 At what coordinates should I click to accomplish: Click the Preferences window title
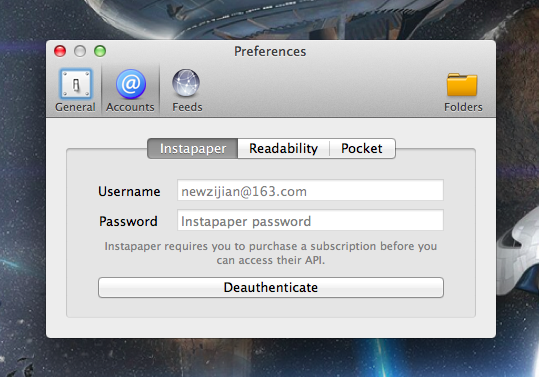(270, 52)
